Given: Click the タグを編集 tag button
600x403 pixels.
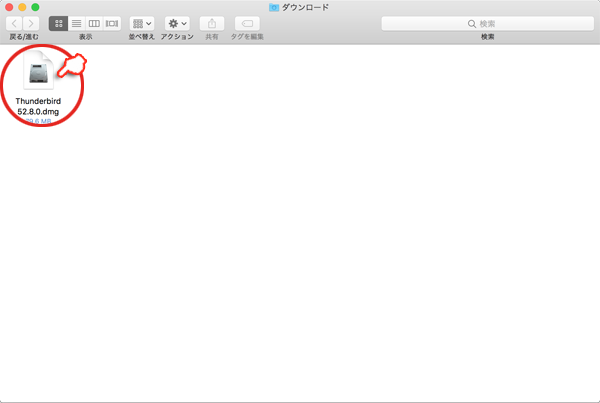Looking at the screenshot, I should click(247, 23).
